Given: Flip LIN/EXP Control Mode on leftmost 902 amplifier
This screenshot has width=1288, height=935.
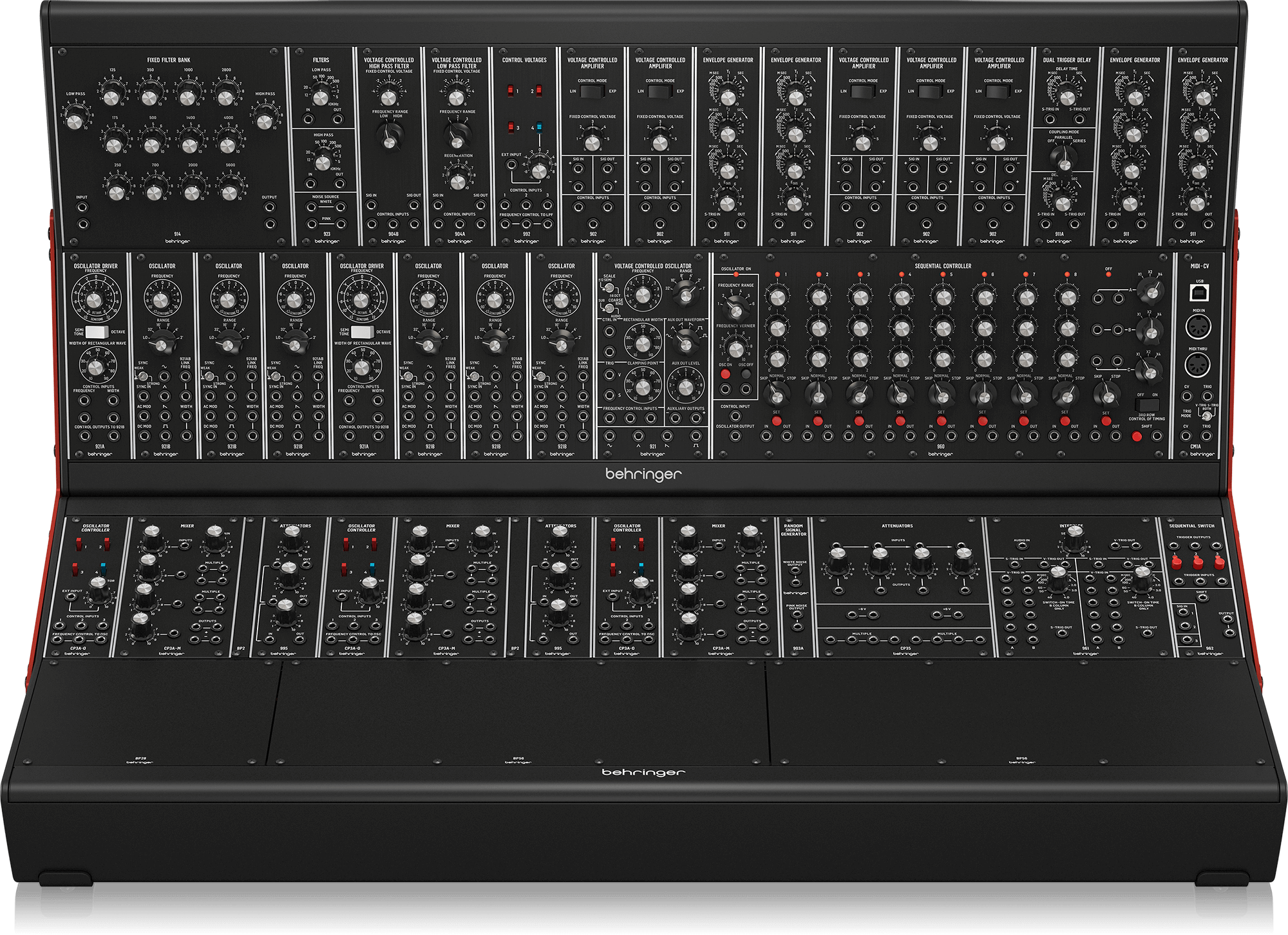Looking at the screenshot, I should point(592,91).
